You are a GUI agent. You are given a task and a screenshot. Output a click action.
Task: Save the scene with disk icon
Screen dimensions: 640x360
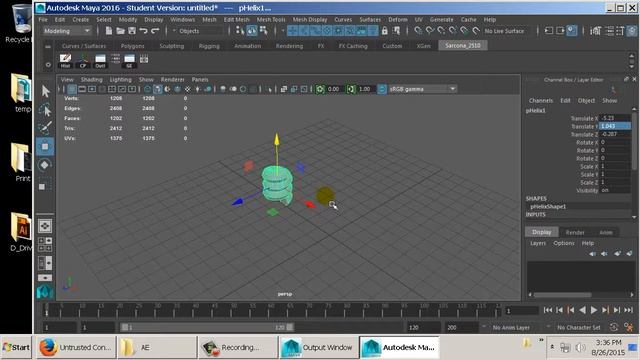tap(132, 31)
